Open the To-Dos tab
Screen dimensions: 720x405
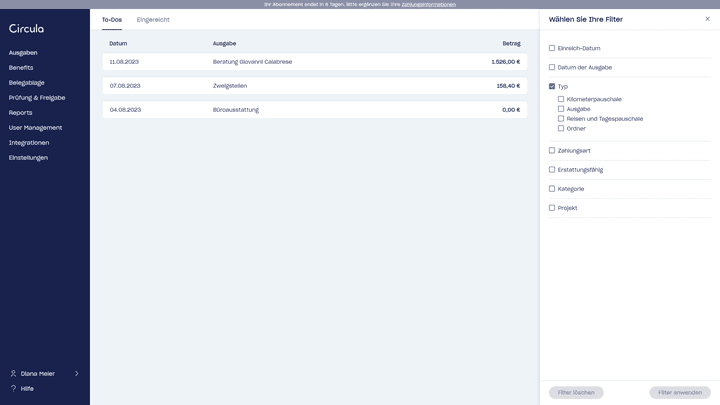(x=112, y=20)
